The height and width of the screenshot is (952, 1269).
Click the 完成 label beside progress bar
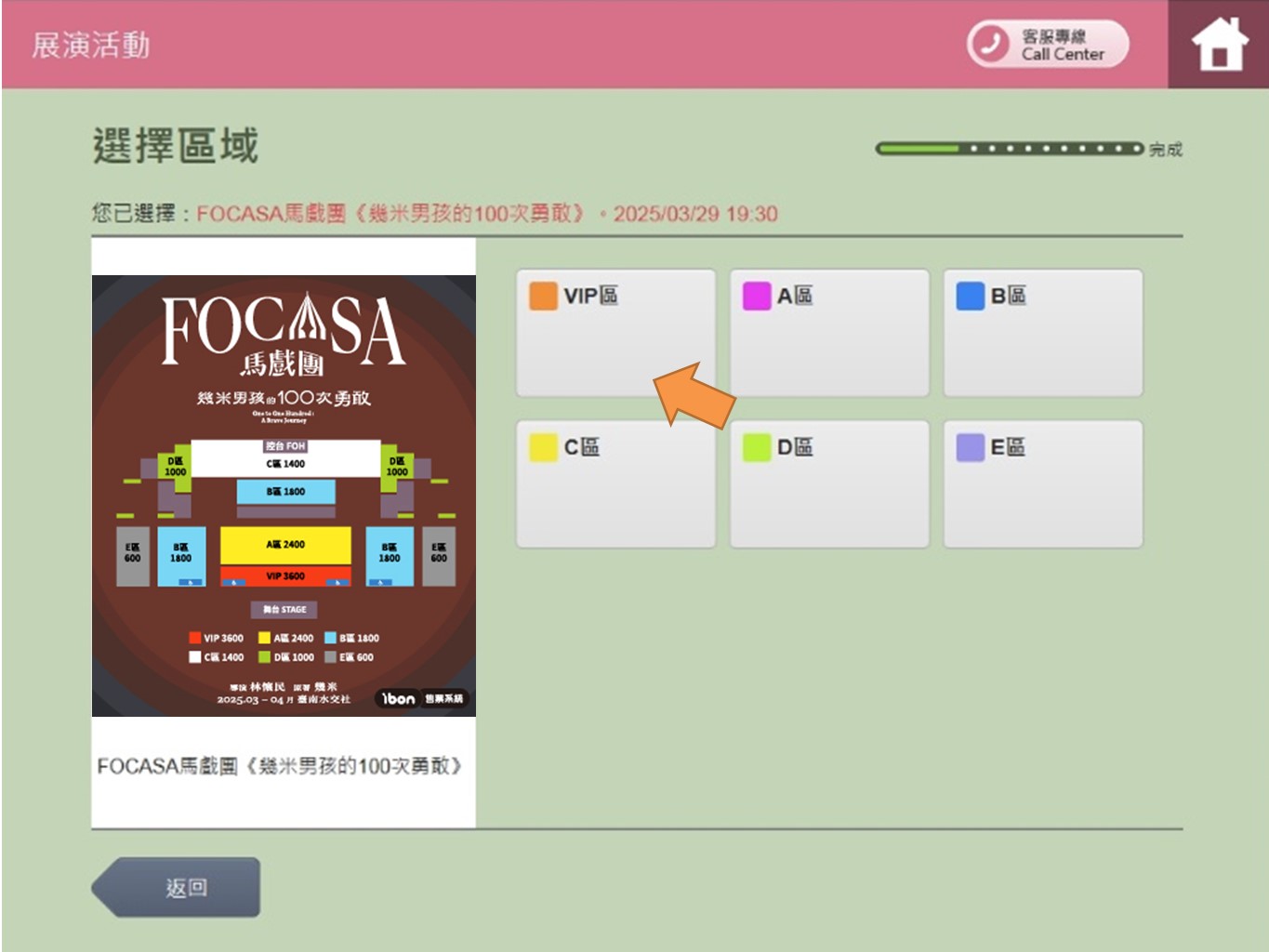click(1166, 149)
